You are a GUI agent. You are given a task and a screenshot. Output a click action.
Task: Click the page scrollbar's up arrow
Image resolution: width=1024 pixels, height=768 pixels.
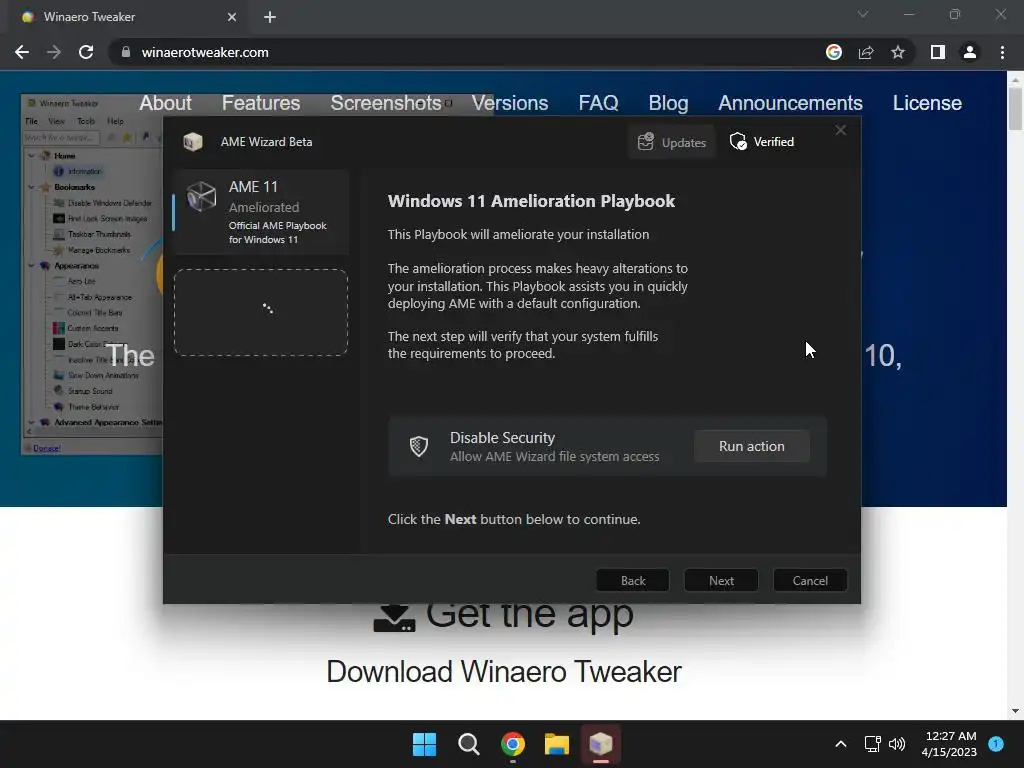coord(1015,80)
